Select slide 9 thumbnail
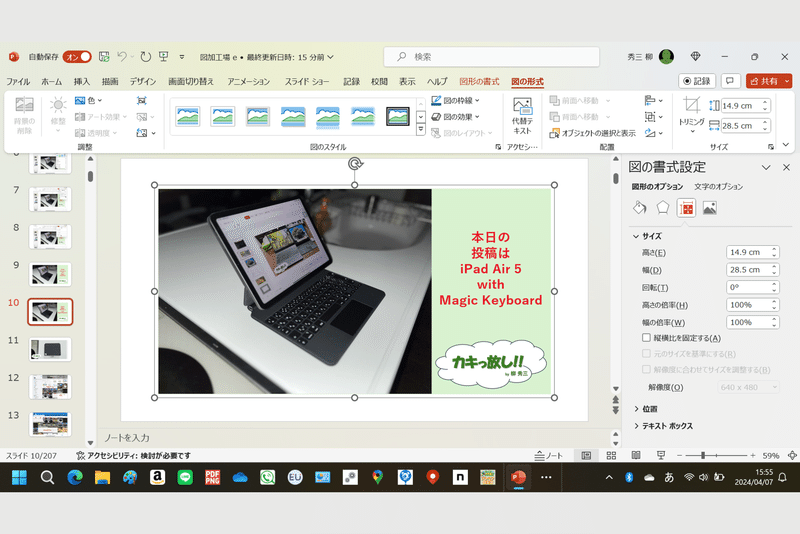Viewport: 800px width, 534px height. 50,274
